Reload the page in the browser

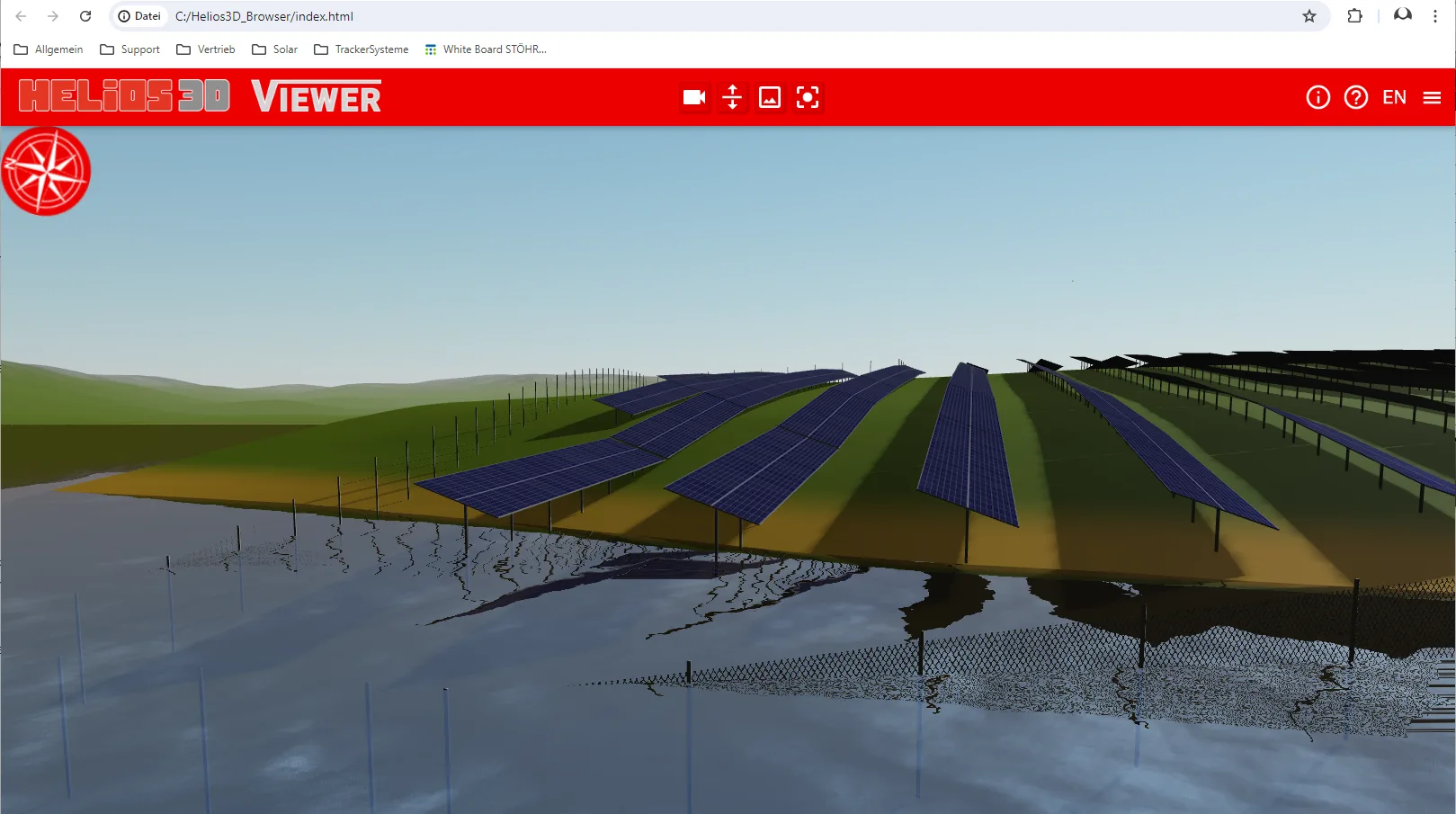click(x=85, y=16)
